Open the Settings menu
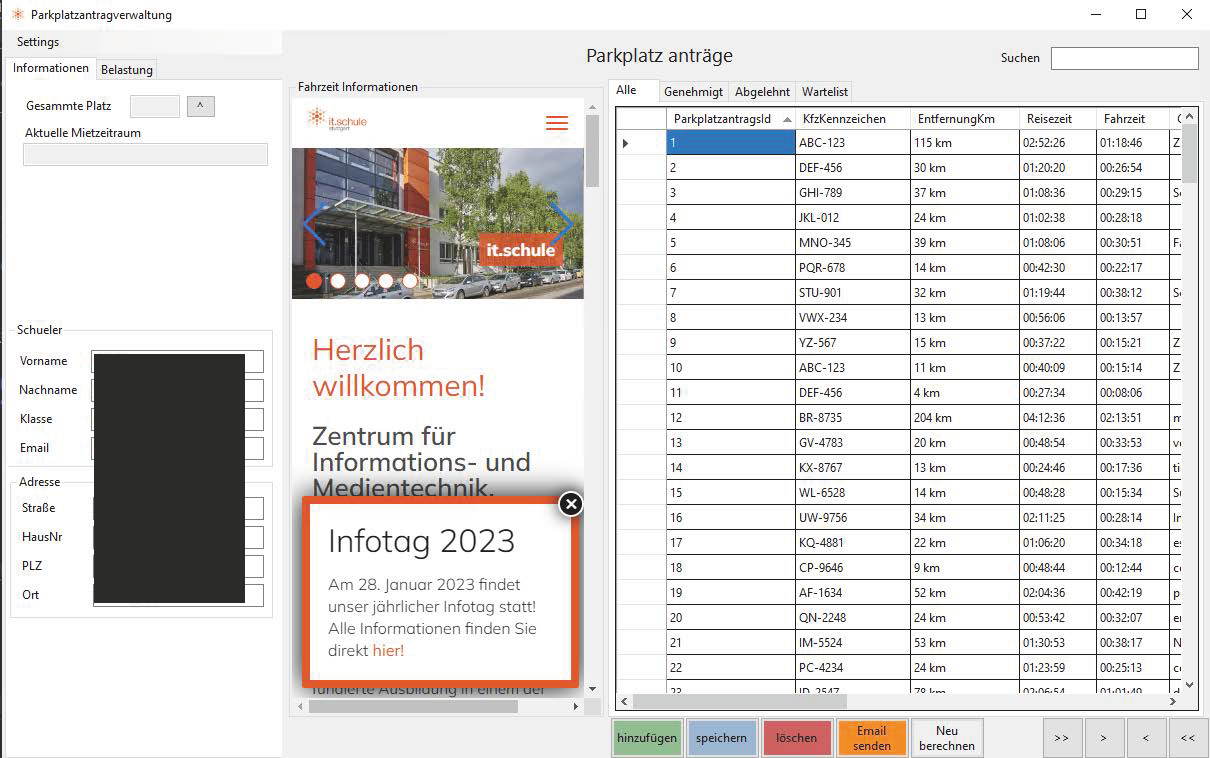 pyautogui.click(x=37, y=42)
